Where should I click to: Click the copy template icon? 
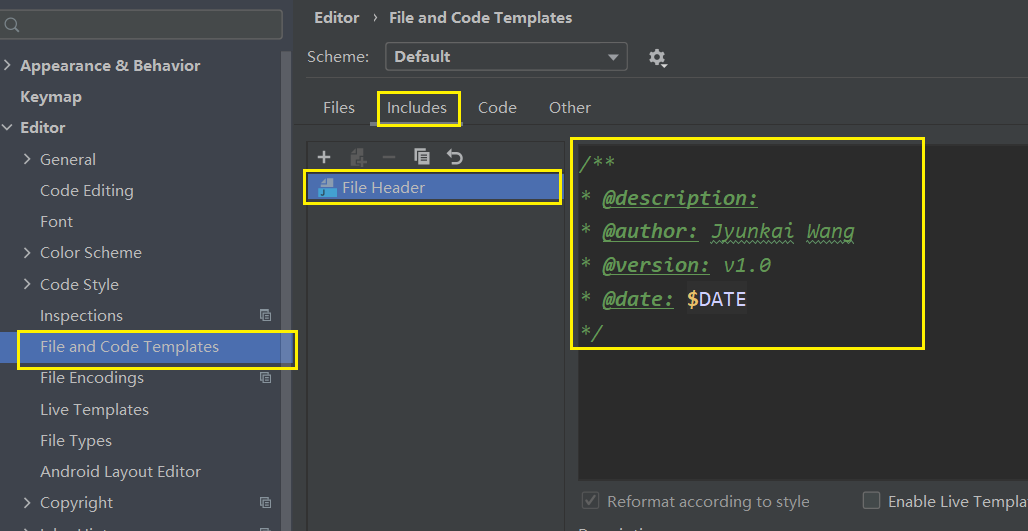(422, 157)
